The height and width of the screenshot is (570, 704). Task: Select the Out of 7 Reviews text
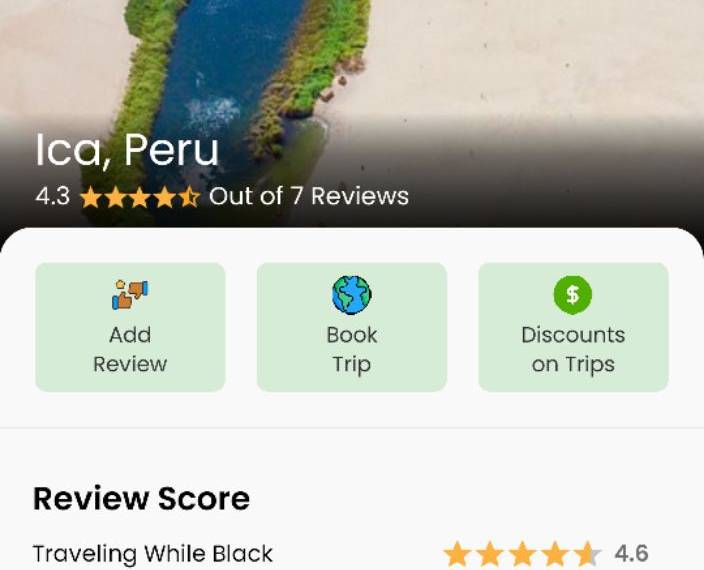[309, 196]
